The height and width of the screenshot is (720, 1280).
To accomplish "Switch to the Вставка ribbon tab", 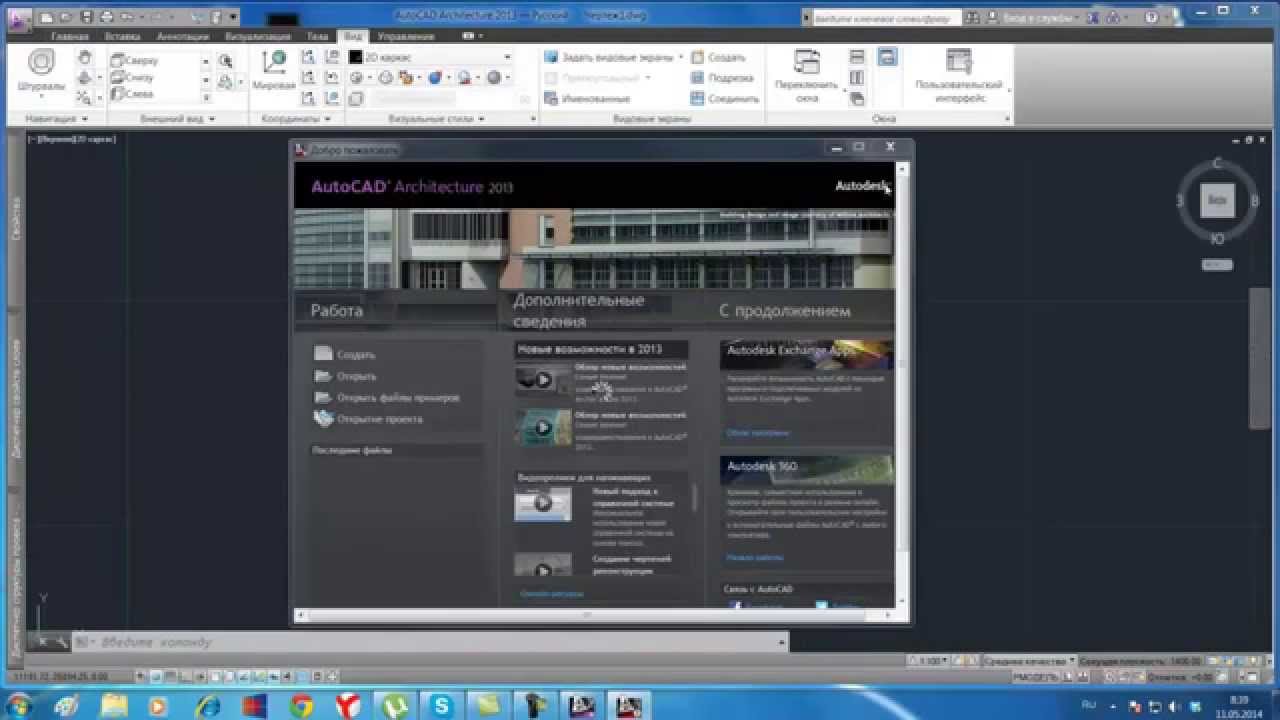I will coord(123,36).
